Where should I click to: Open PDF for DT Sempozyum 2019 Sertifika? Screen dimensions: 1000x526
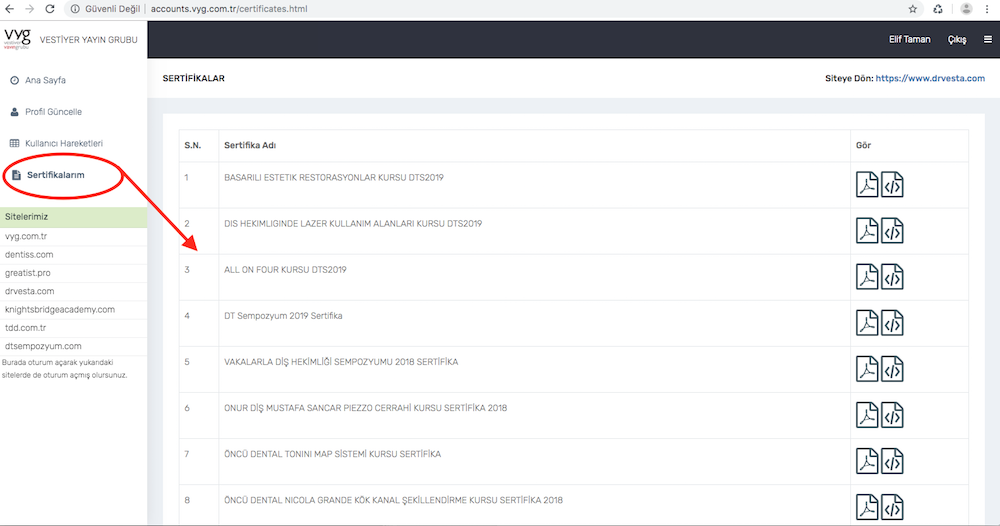pyautogui.click(x=867, y=323)
